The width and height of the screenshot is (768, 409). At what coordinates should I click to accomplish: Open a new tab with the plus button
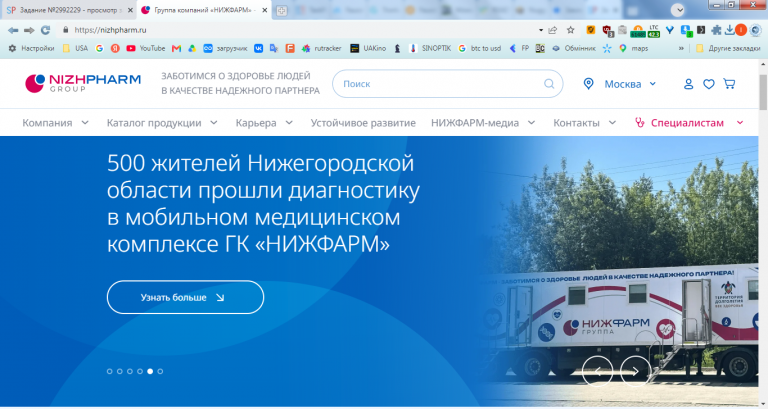(282, 10)
